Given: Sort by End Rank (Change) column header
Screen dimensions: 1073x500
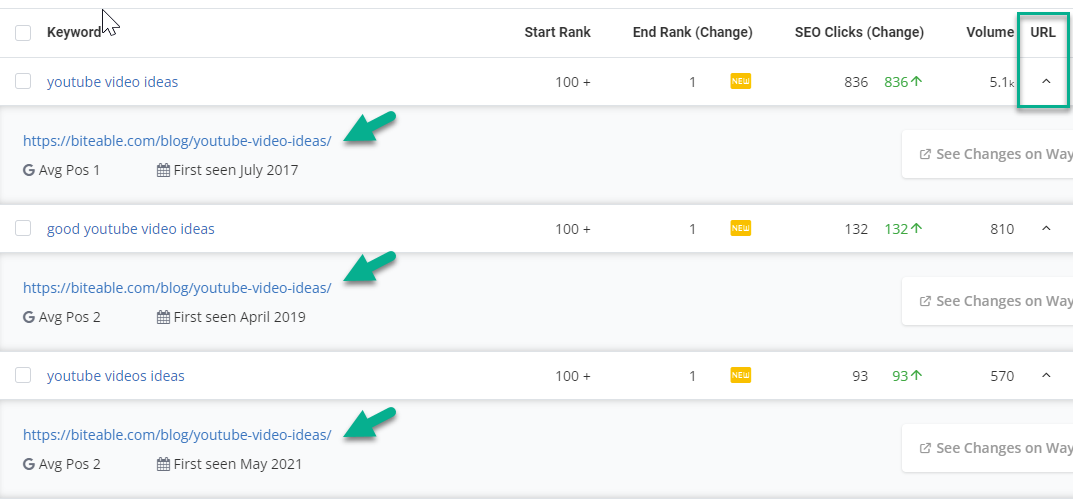Looking at the screenshot, I should tap(693, 32).
